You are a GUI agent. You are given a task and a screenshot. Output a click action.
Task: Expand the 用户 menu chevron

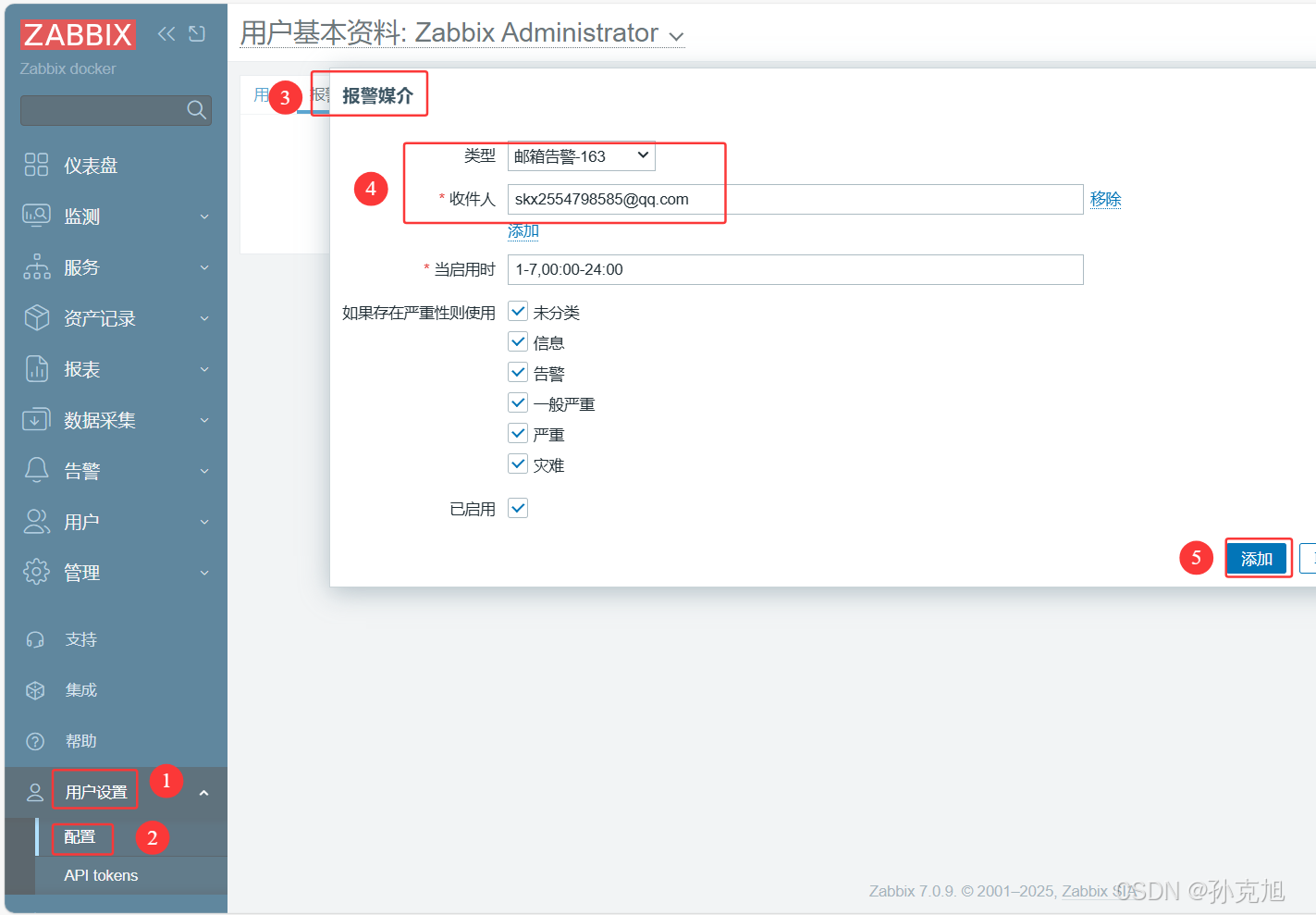tap(204, 522)
